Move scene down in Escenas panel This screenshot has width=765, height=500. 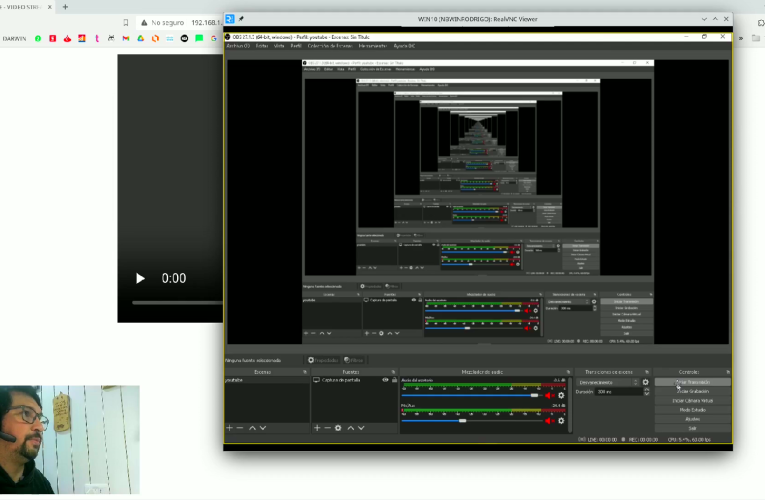pos(263,428)
